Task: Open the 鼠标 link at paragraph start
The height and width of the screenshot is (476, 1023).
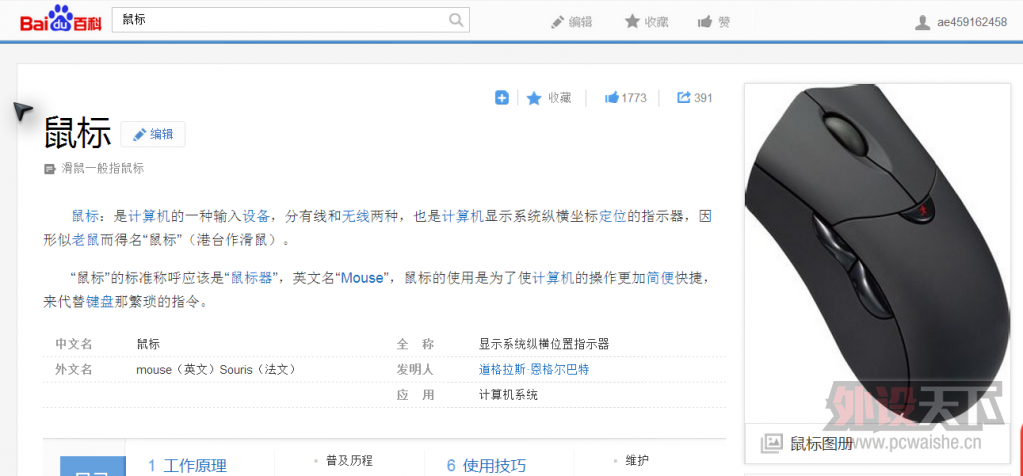Action: pos(85,216)
